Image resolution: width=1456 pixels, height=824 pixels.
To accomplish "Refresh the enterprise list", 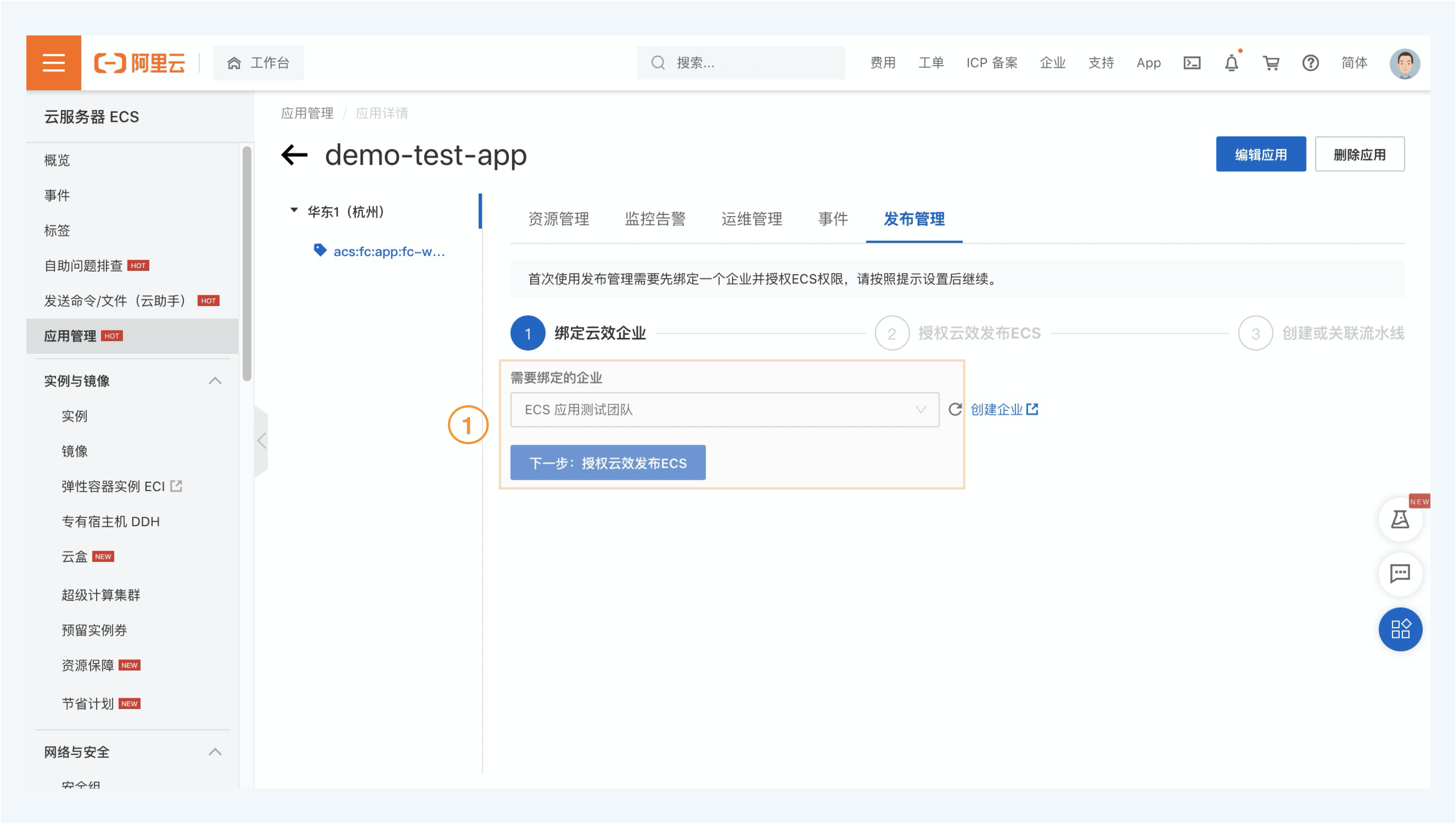I will point(955,409).
